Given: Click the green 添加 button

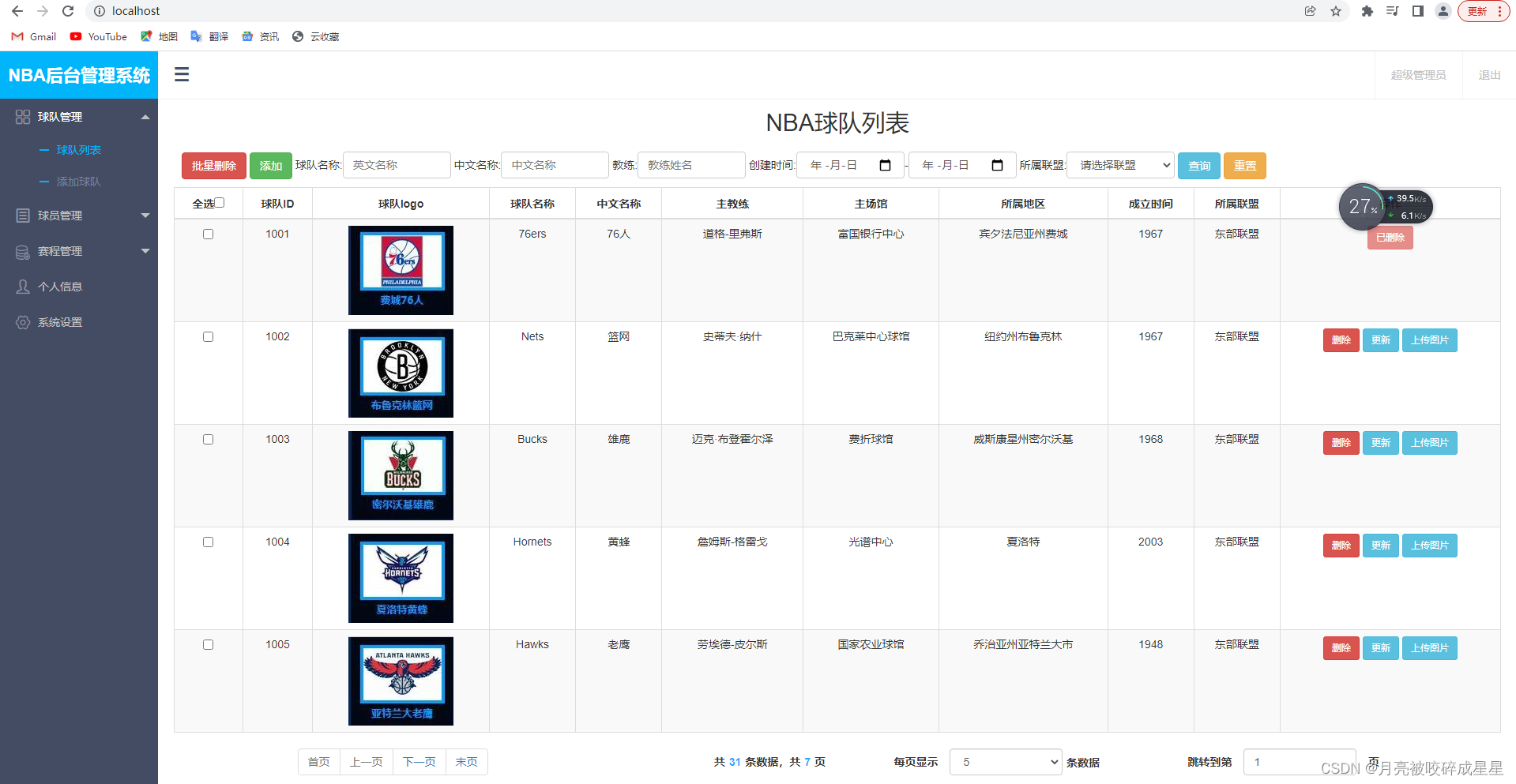Looking at the screenshot, I should pos(271,166).
